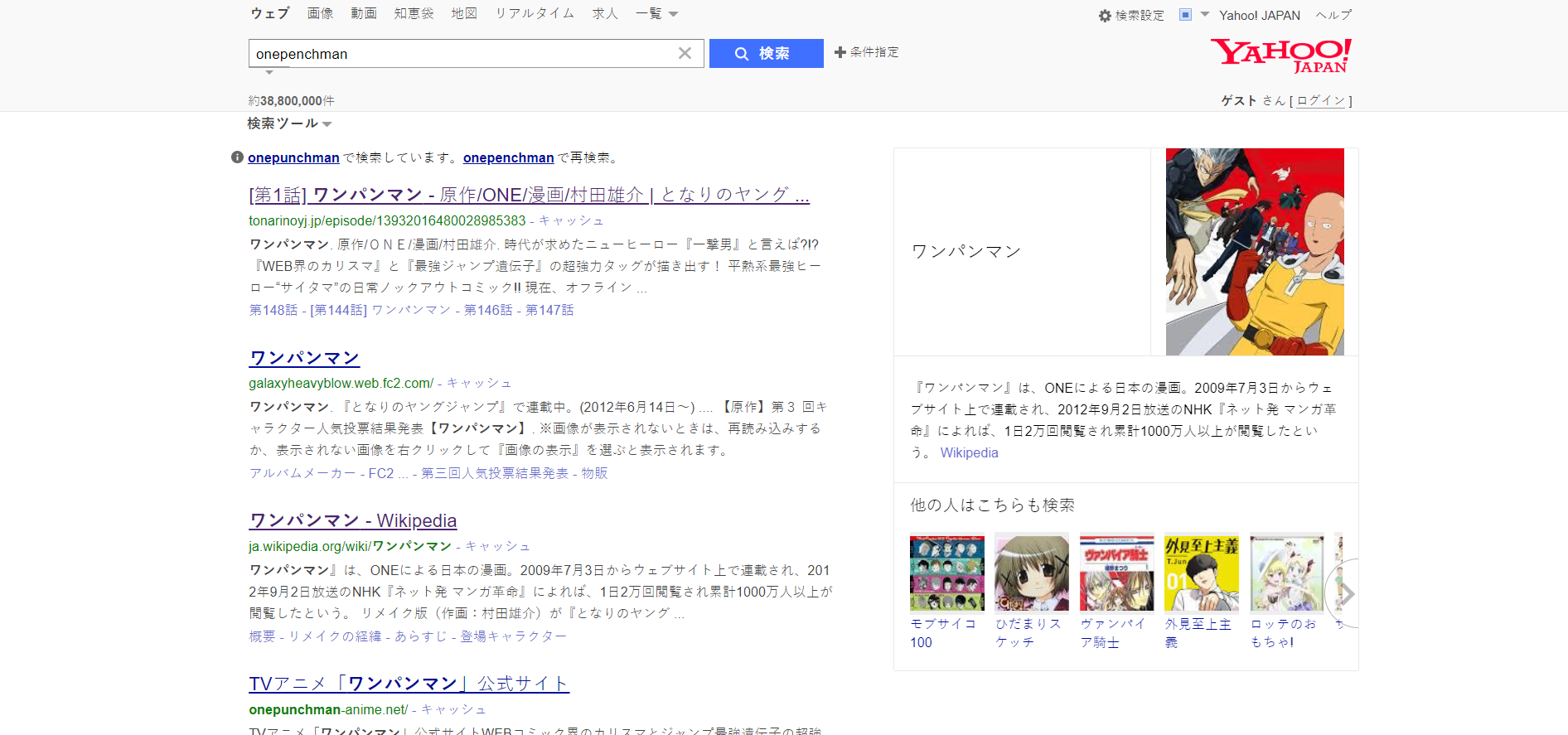Open the cached copy of the ja.wikipedia result

(497, 546)
